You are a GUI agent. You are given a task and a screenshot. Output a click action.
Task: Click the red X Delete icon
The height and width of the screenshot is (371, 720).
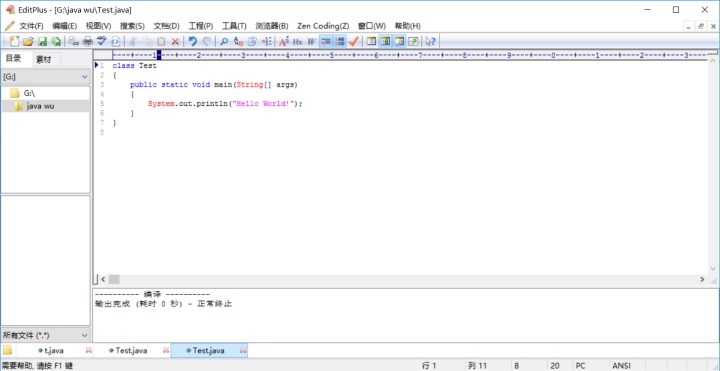pos(175,41)
